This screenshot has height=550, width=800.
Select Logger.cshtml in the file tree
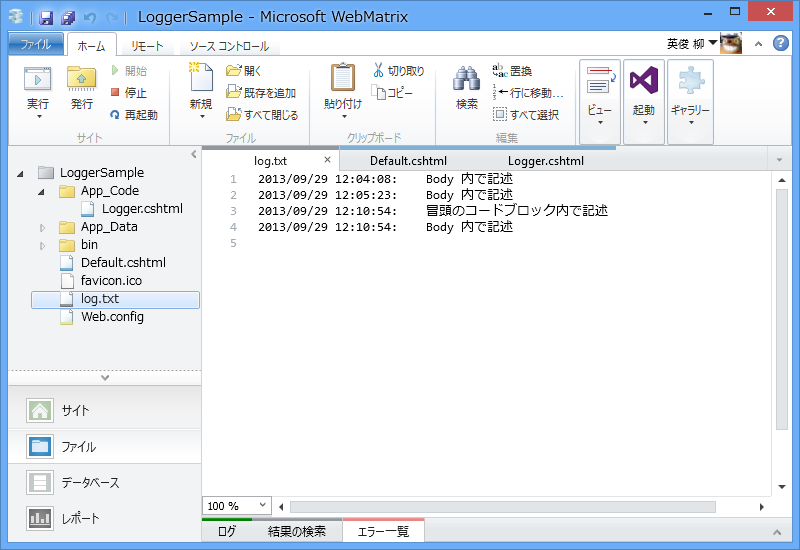pyautogui.click(x=132, y=209)
